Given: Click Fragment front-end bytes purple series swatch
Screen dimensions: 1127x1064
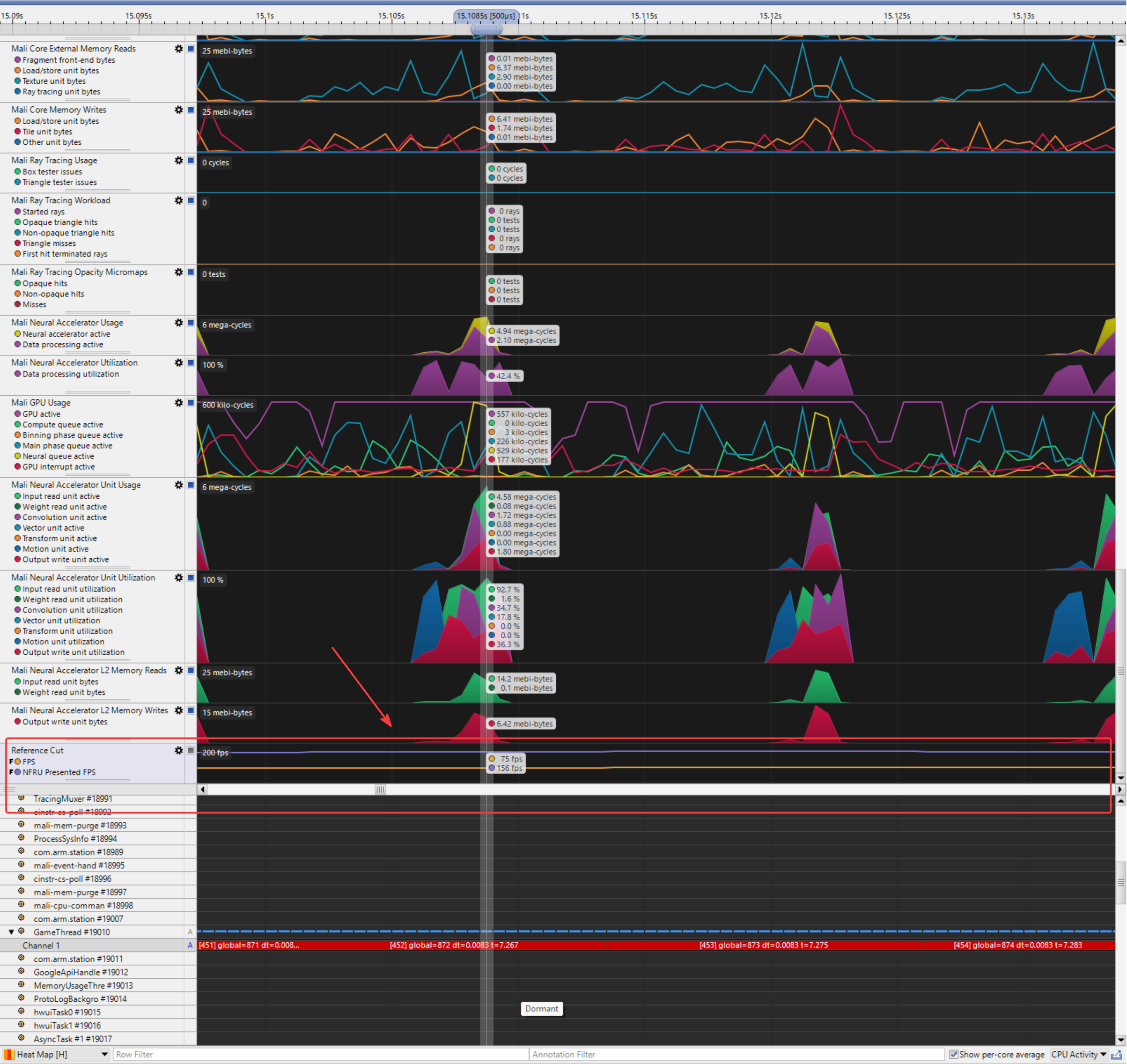Looking at the screenshot, I should point(18,59).
